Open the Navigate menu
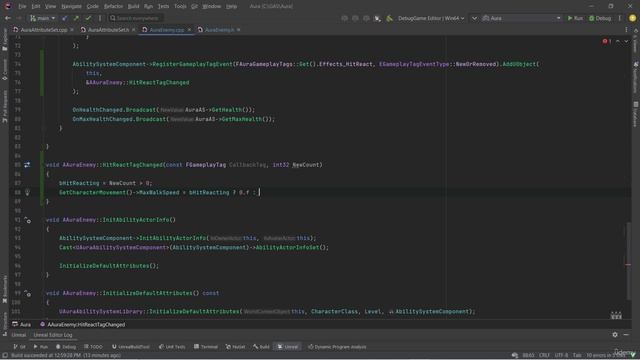The image size is (640, 360). point(71,6)
